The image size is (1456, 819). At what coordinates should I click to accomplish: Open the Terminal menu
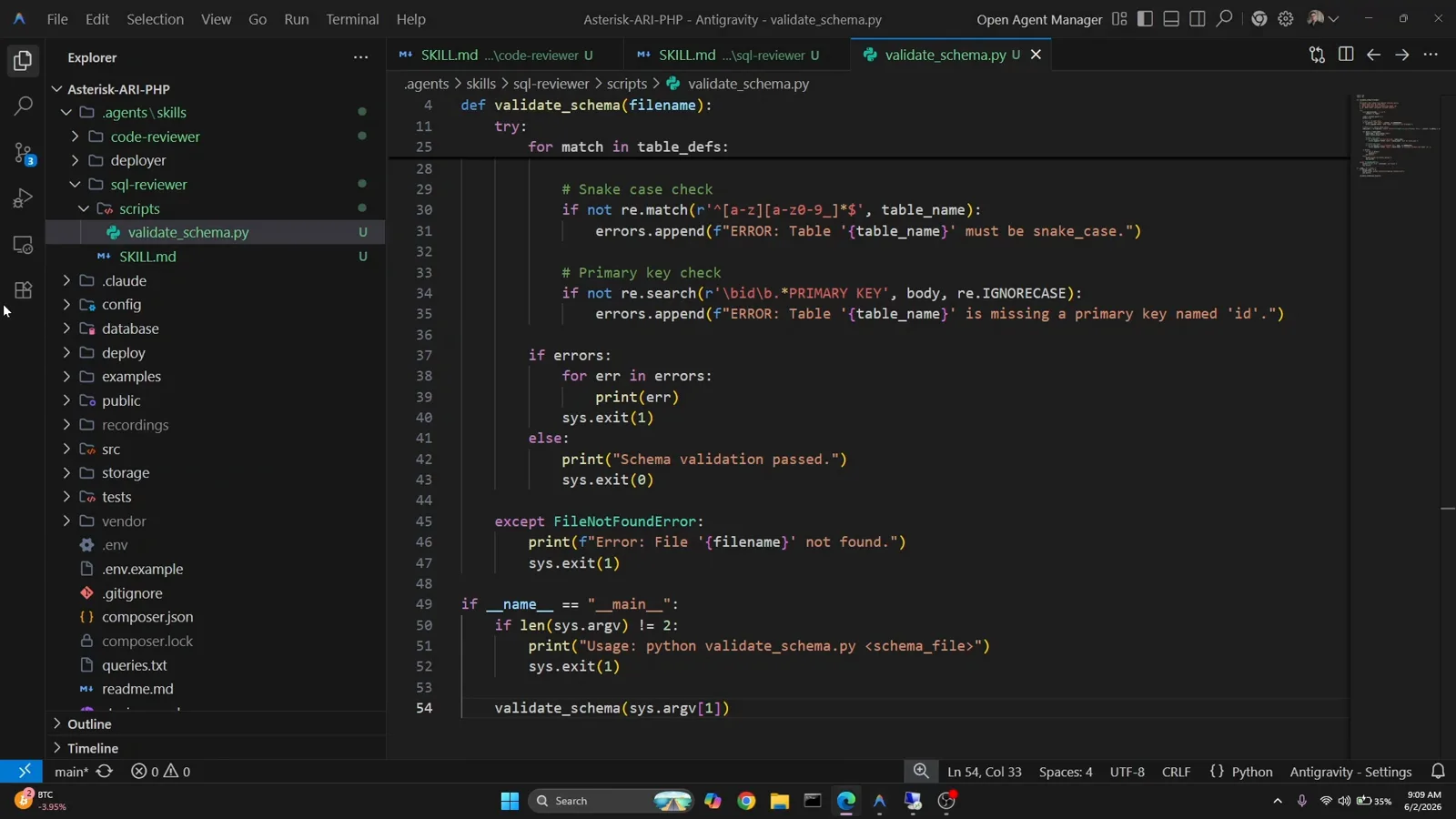pyautogui.click(x=352, y=19)
